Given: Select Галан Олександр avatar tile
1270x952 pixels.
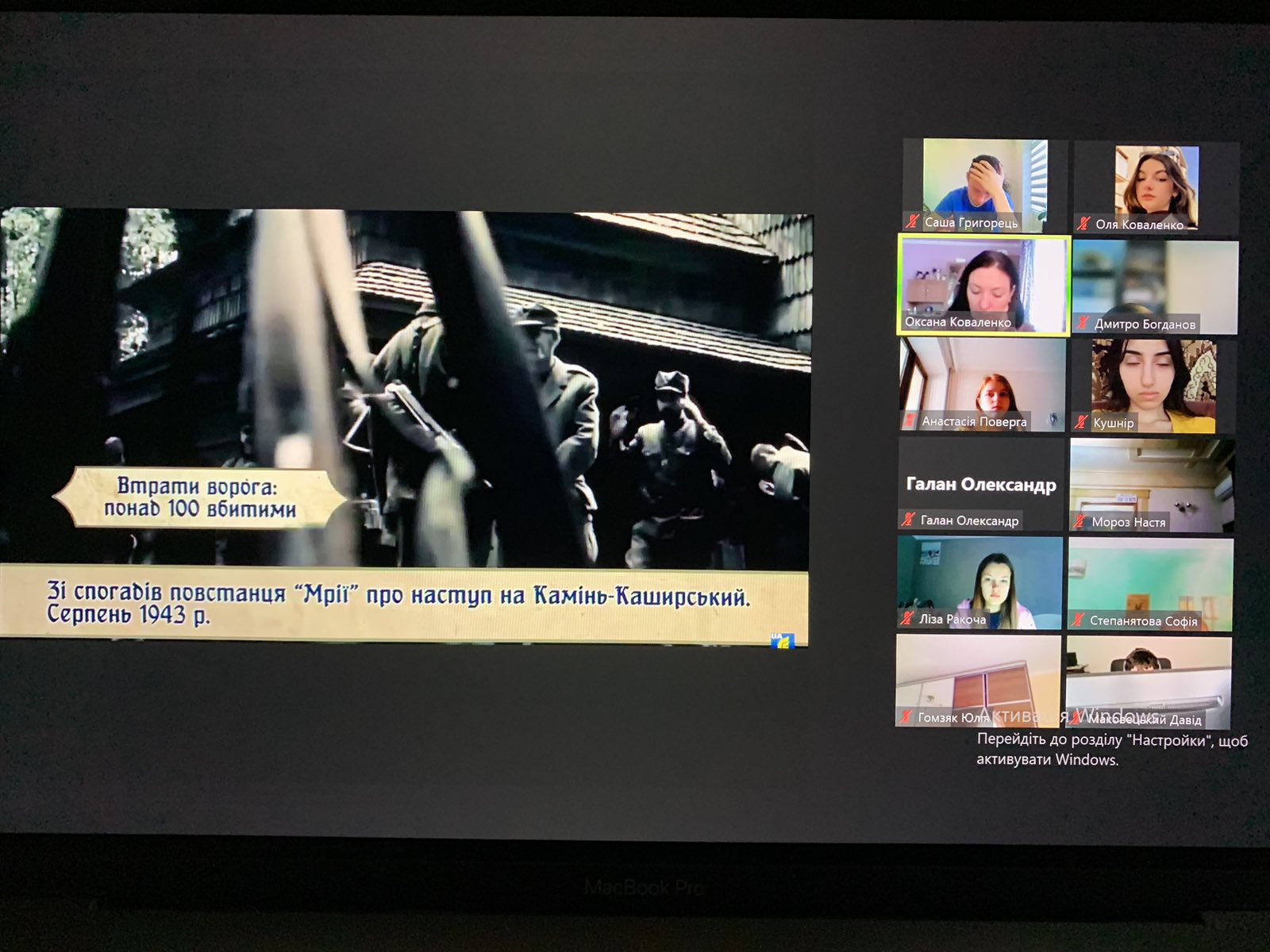Looking at the screenshot, I should click(x=981, y=484).
